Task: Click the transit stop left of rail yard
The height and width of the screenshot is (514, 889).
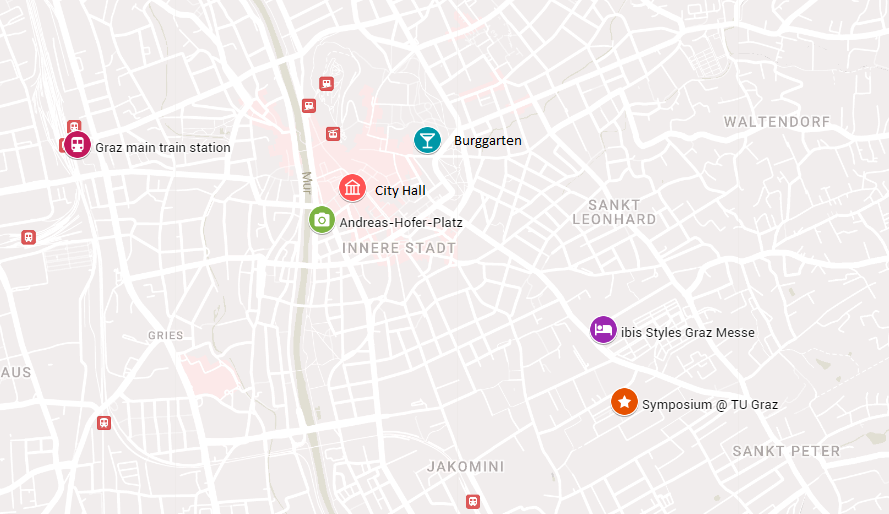Action: click(28, 237)
